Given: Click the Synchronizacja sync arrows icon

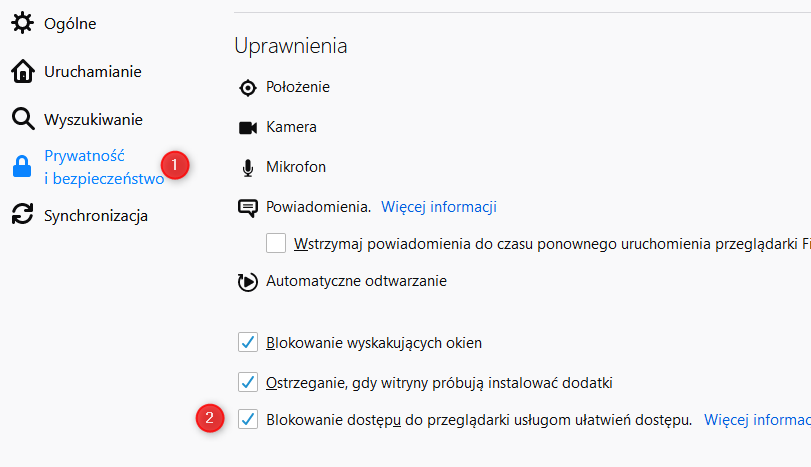Looking at the screenshot, I should point(22,214).
